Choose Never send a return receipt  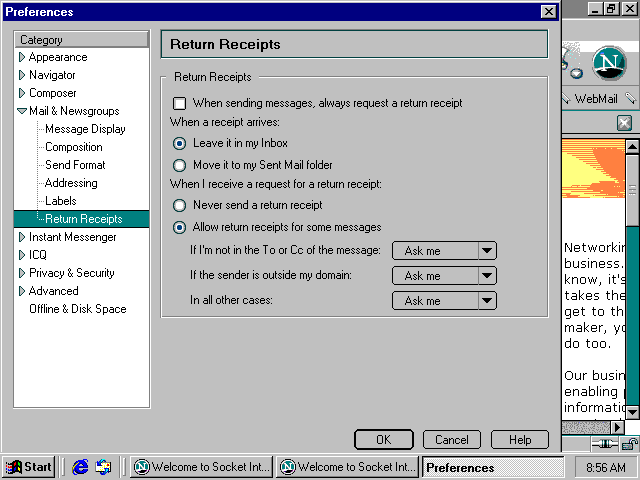click(x=180, y=205)
